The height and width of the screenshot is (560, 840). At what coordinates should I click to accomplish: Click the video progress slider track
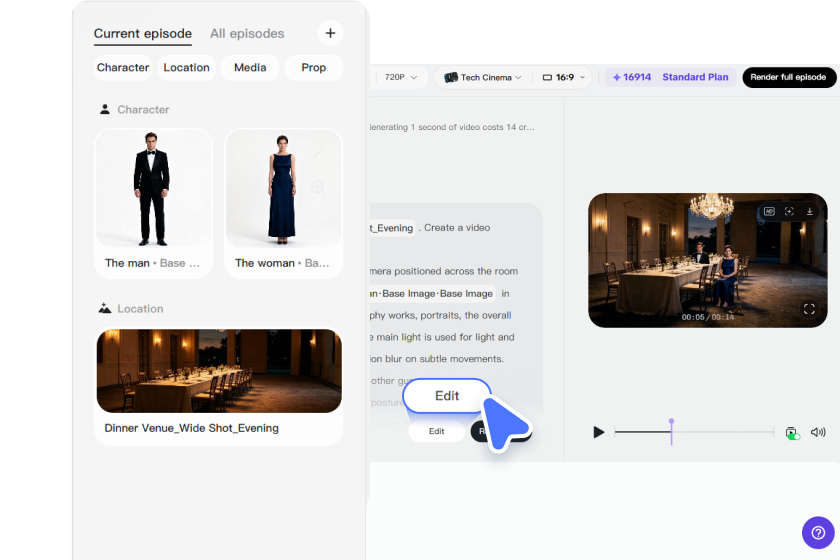pyautogui.click(x=694, y=431)
